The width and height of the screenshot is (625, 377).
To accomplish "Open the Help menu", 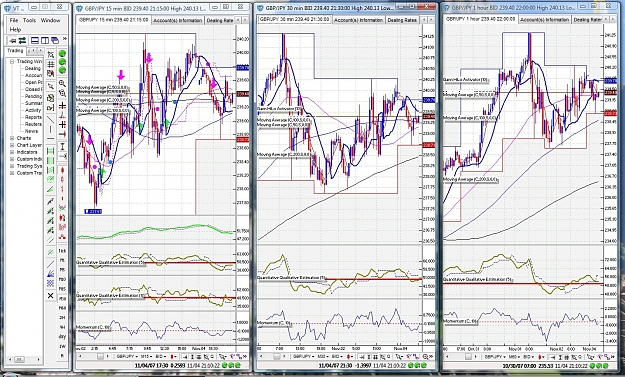I will coord(15,29).
